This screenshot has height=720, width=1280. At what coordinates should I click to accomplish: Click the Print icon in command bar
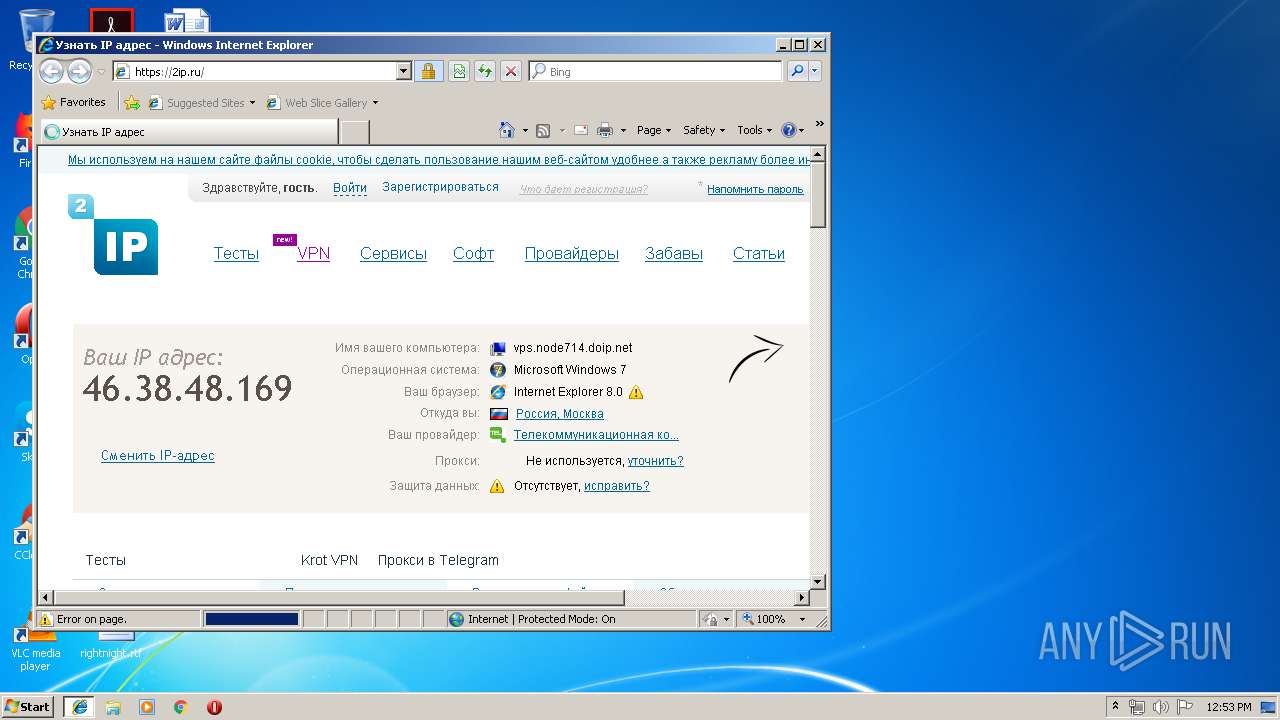point(605,130)
